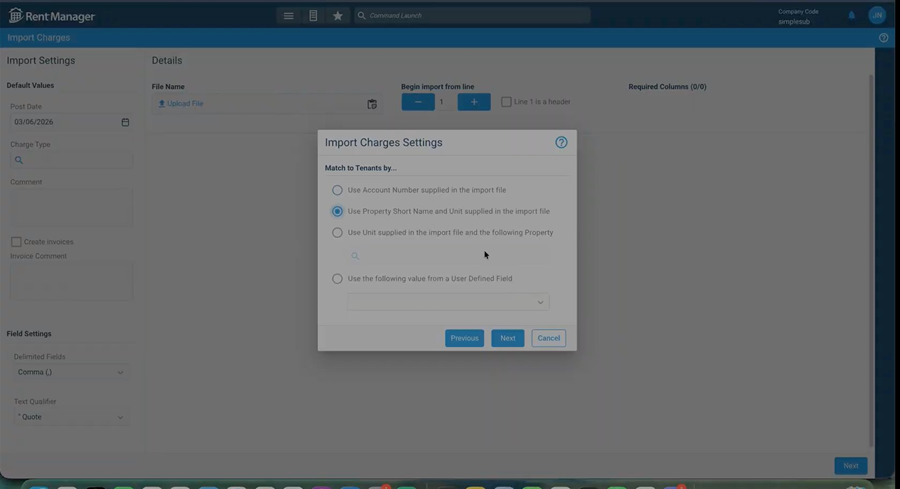
Task: Increase the begin import line with plus button
Action: tap(474, 102)
